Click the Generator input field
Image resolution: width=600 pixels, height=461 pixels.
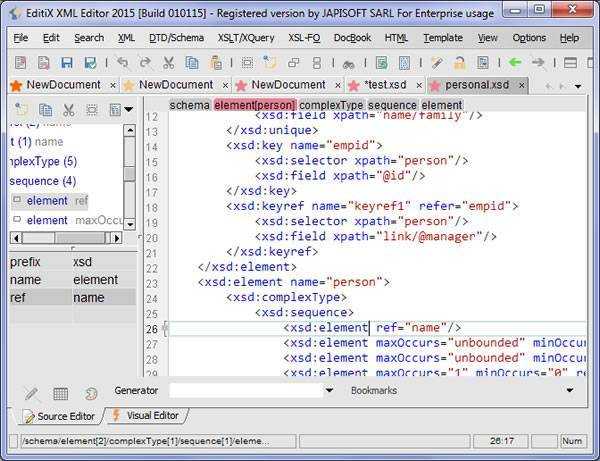point(246,391)
